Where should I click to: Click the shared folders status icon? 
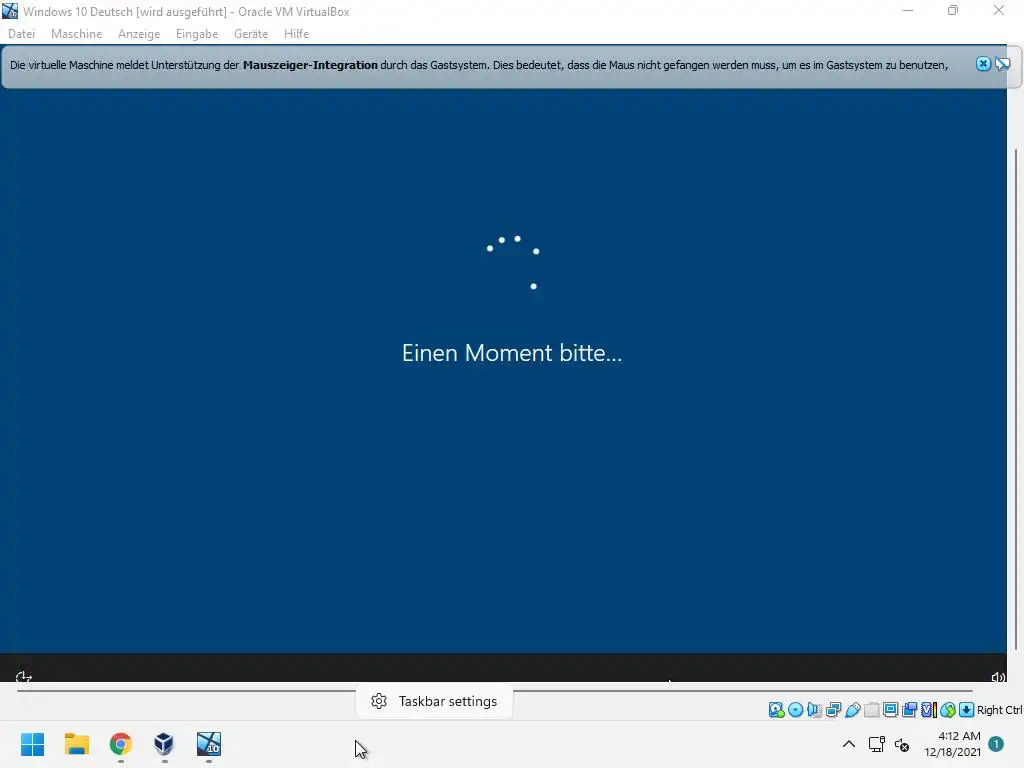pos(872,710)
